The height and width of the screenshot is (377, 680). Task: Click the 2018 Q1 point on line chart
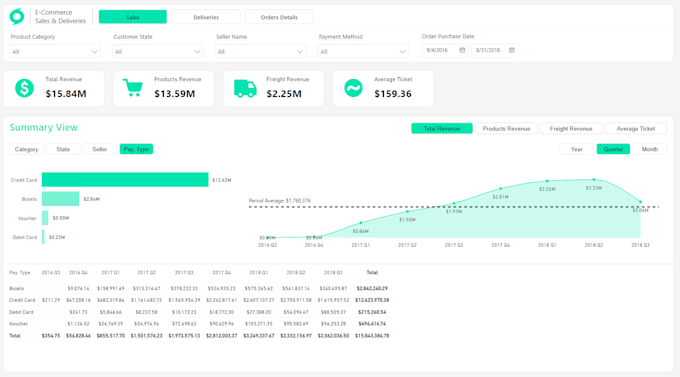(547, 181)
